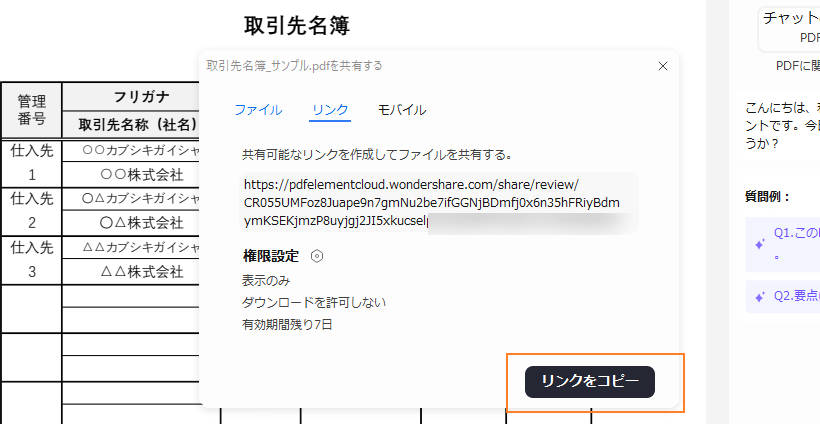Viewport: 820px width, 424px height.
Task: Click the 仕入先 1 cell
Action: coord(32,163)
